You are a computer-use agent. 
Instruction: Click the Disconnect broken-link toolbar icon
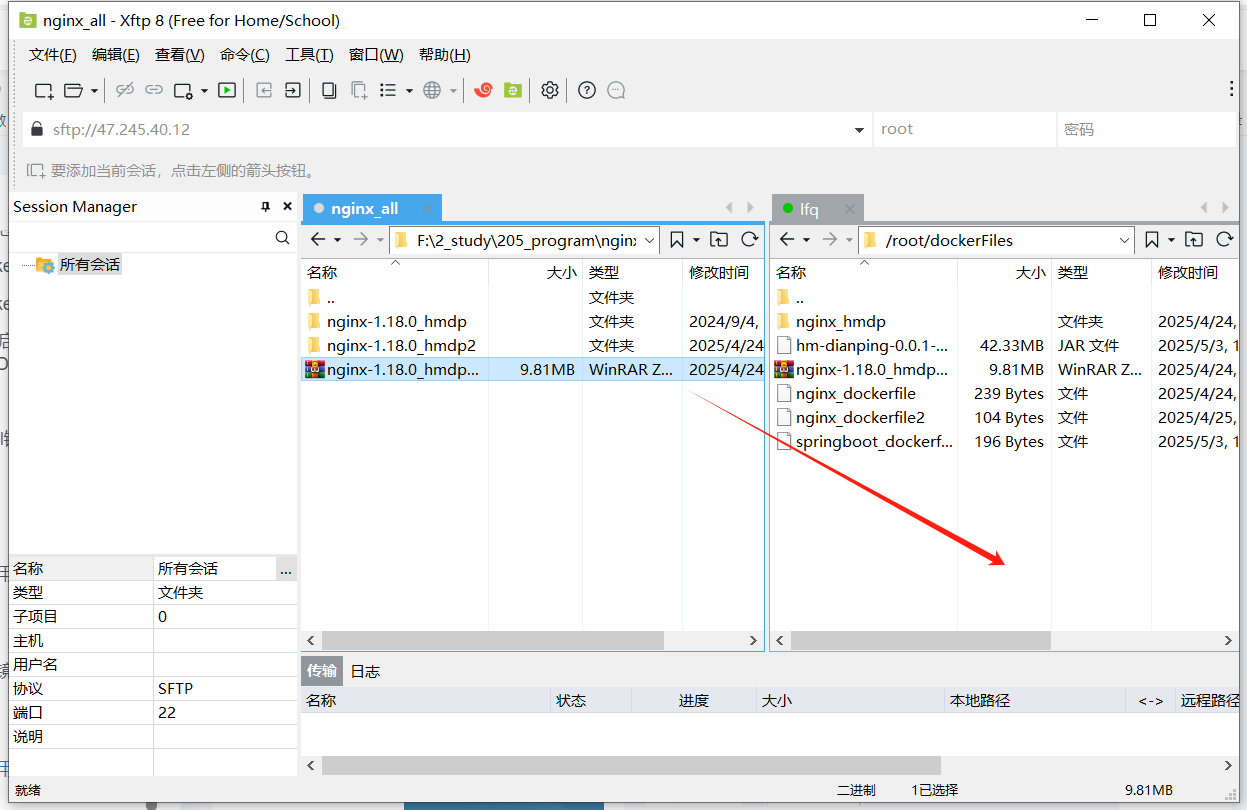point(125,90)
